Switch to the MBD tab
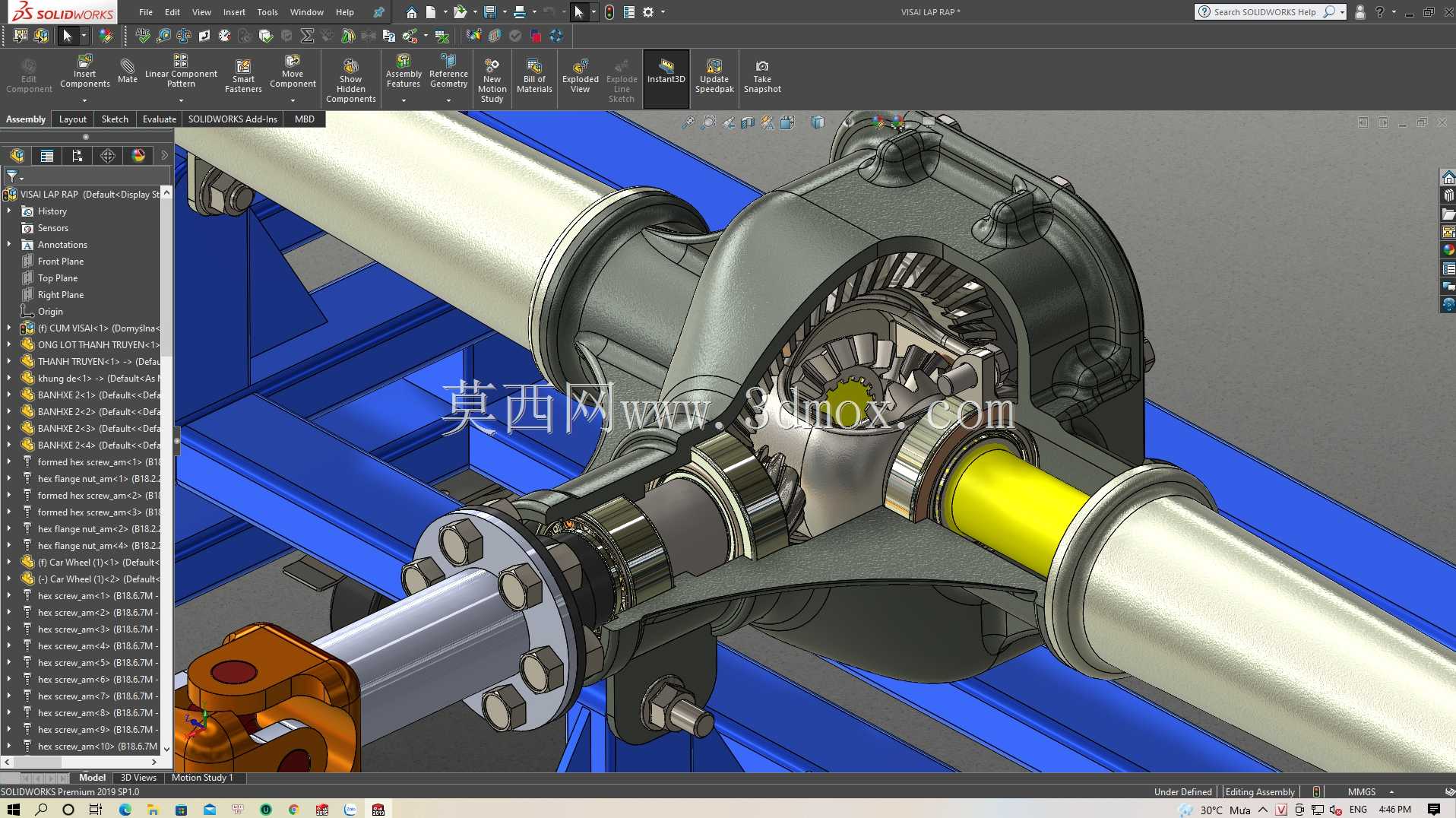Screen dimensions: 1456x818 pyautogui.click(x=304, y=119)
